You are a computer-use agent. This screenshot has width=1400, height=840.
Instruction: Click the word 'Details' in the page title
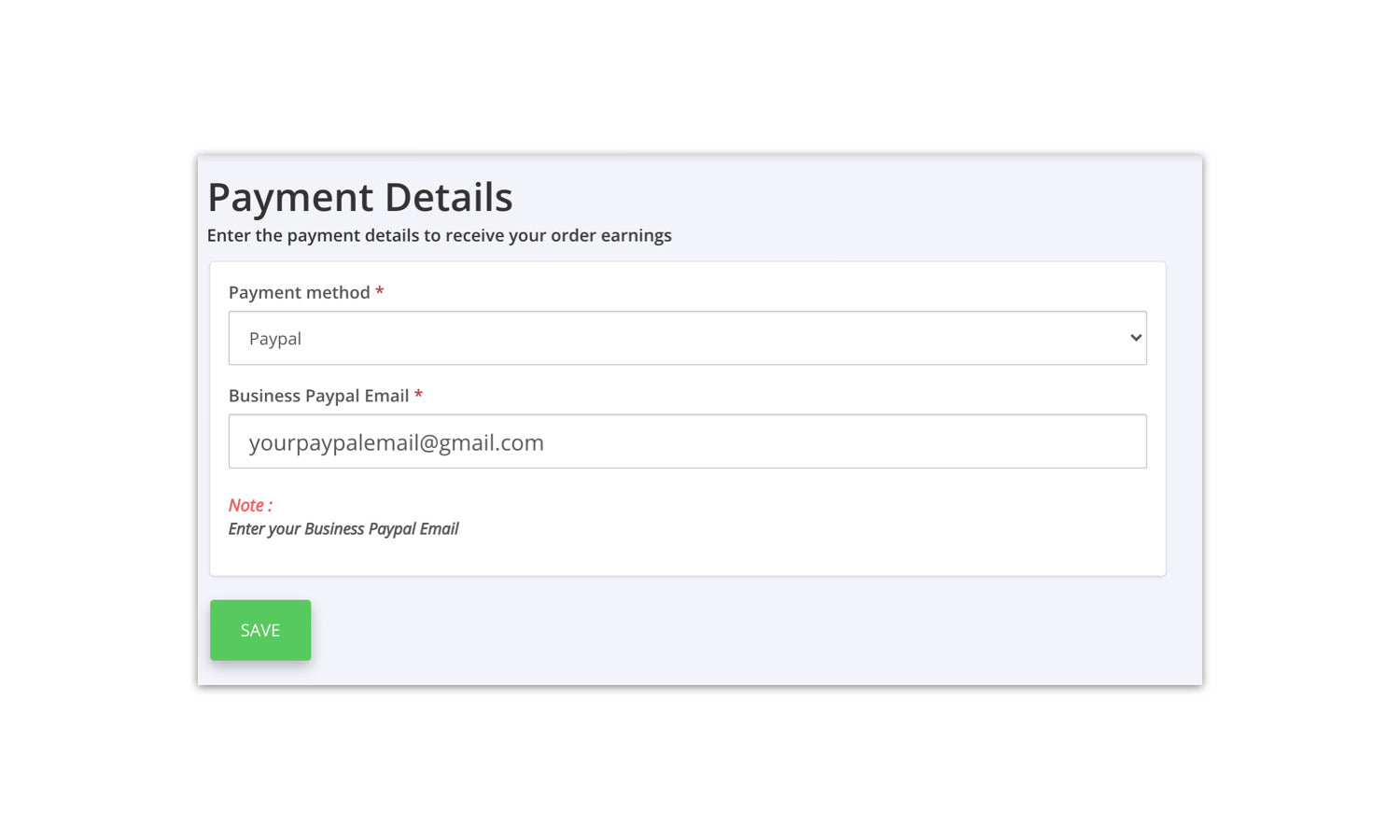pyautogui.click(x=448, y=197)
